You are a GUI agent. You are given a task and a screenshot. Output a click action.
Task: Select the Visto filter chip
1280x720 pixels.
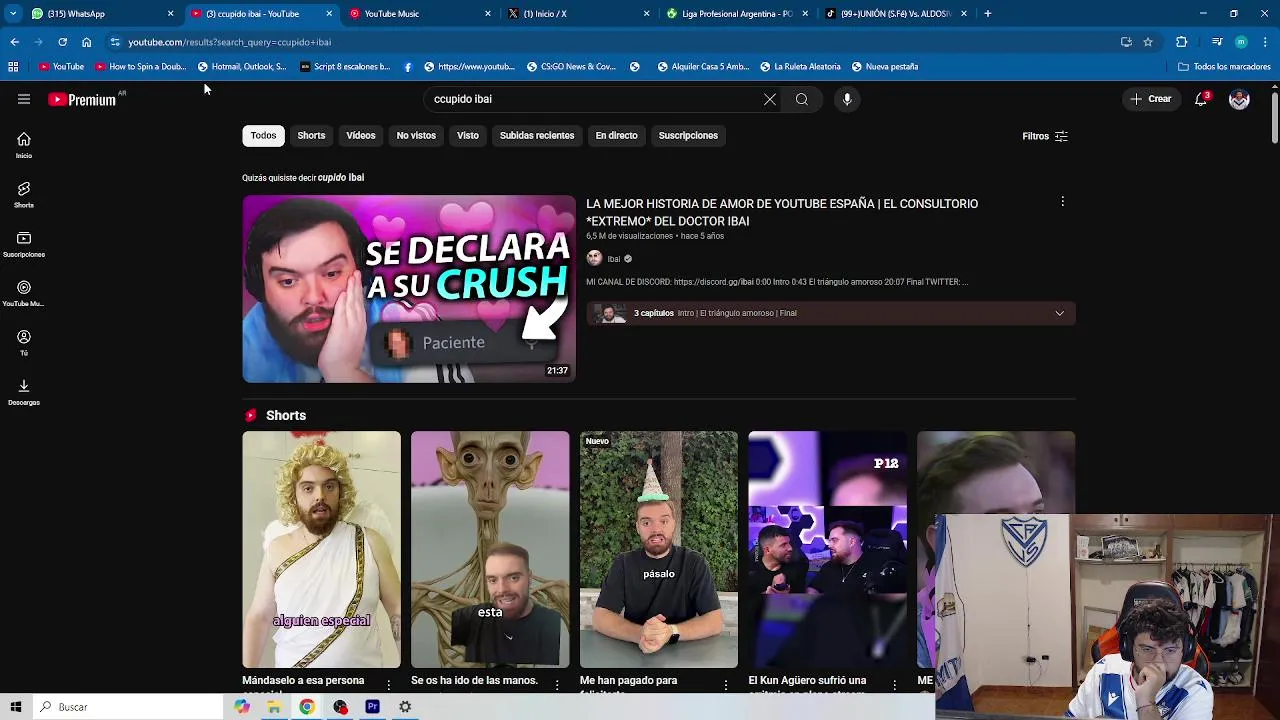tap(468, 135)
